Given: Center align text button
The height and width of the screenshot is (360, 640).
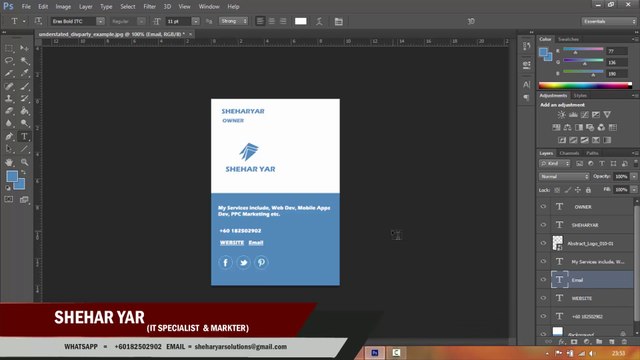Looking at the screenshot, I should tap(271, 21).
